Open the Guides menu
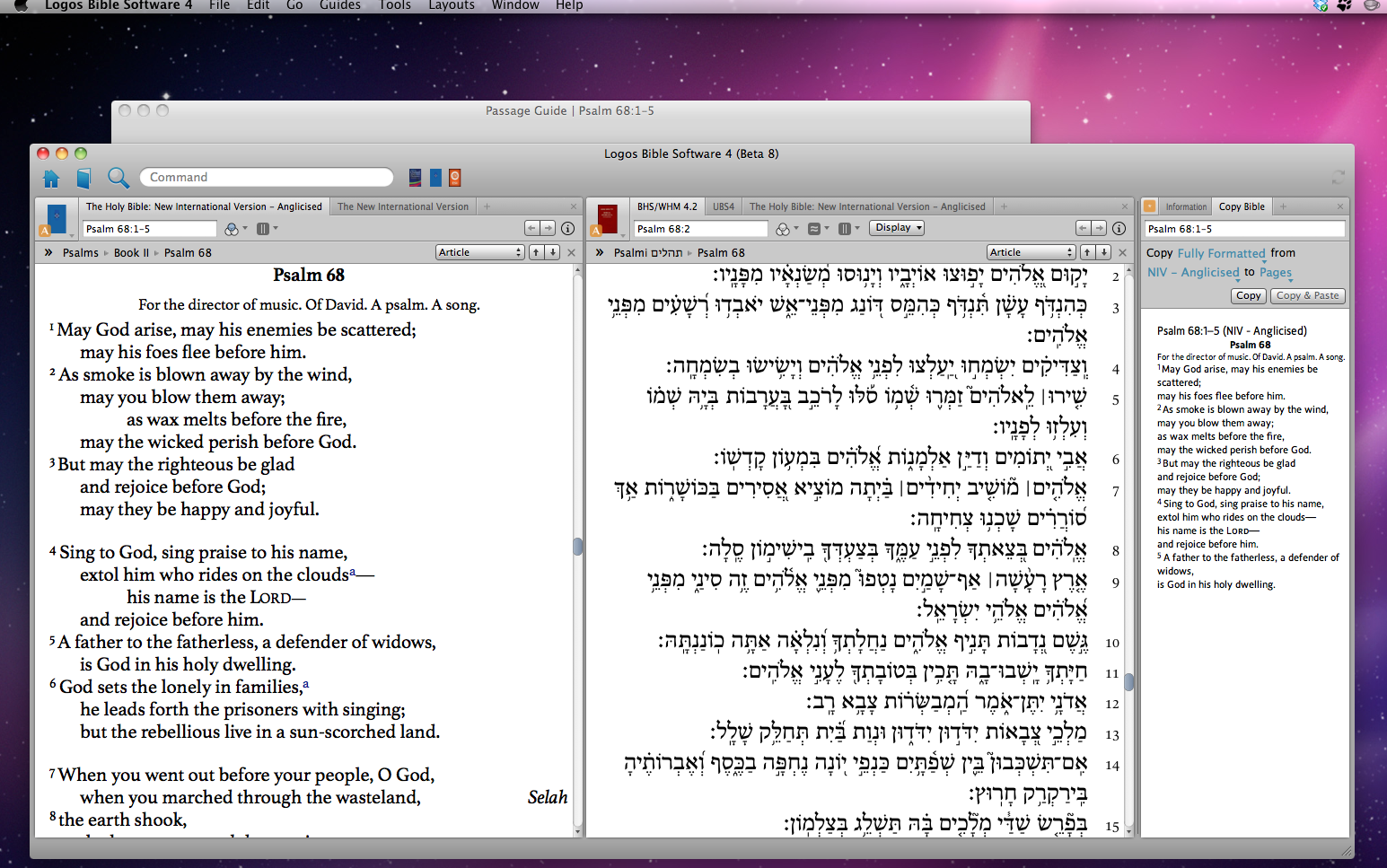 [x=340, y=5]
